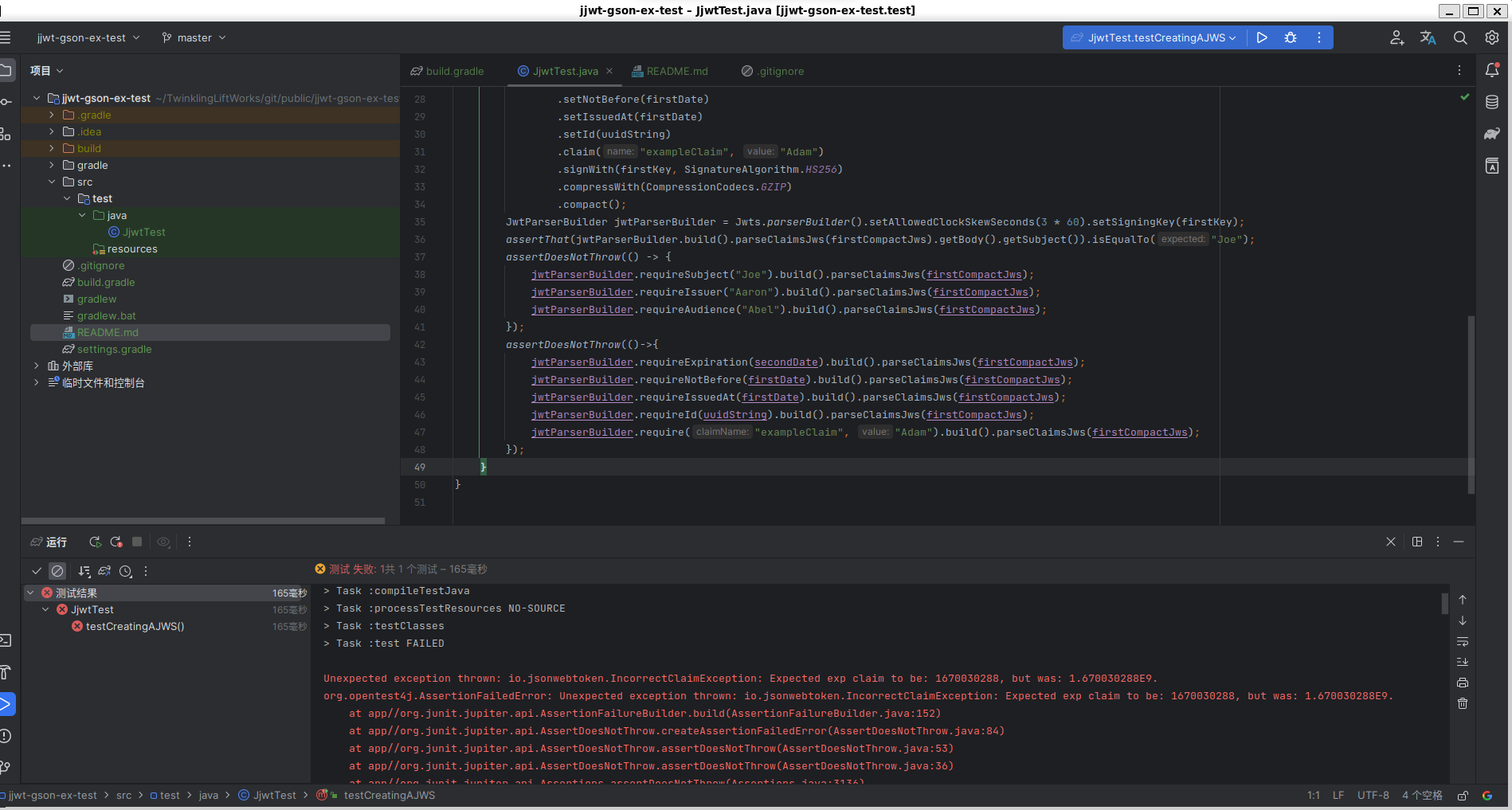Open the run configuration dropdown

(x=1154, y=37)
